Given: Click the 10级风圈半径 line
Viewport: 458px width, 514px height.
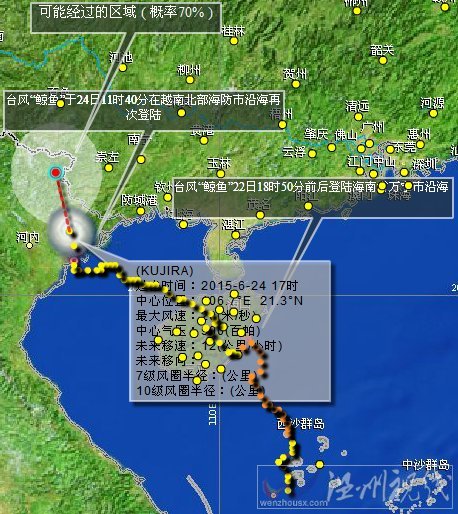Looking at the screenshot, I should tap(200, 390).
